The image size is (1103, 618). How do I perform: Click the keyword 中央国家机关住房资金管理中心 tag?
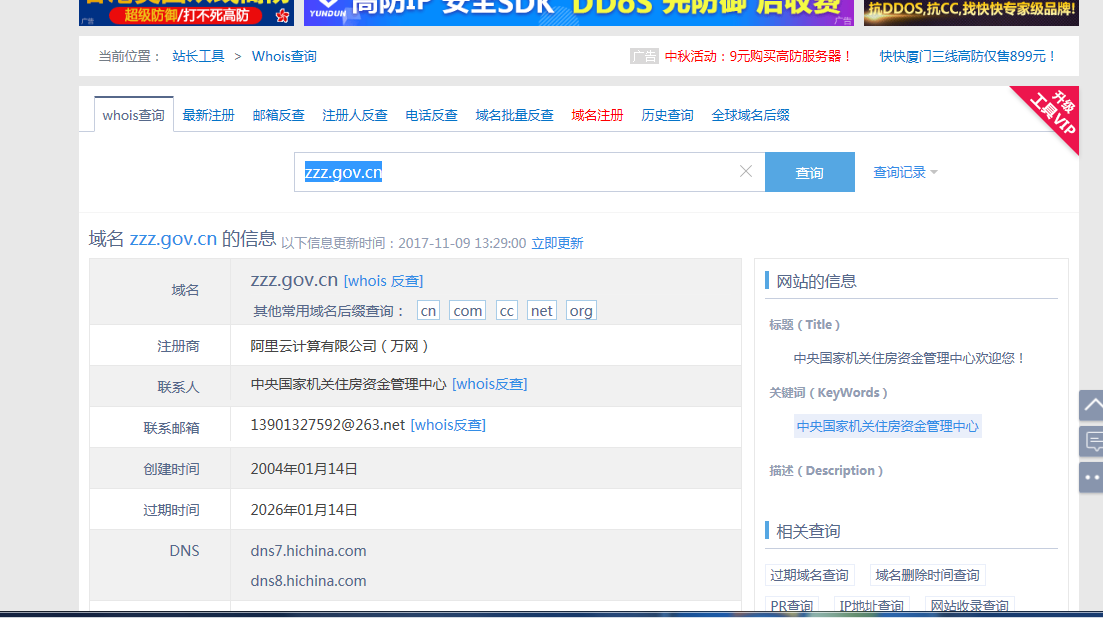click(887, 426)
